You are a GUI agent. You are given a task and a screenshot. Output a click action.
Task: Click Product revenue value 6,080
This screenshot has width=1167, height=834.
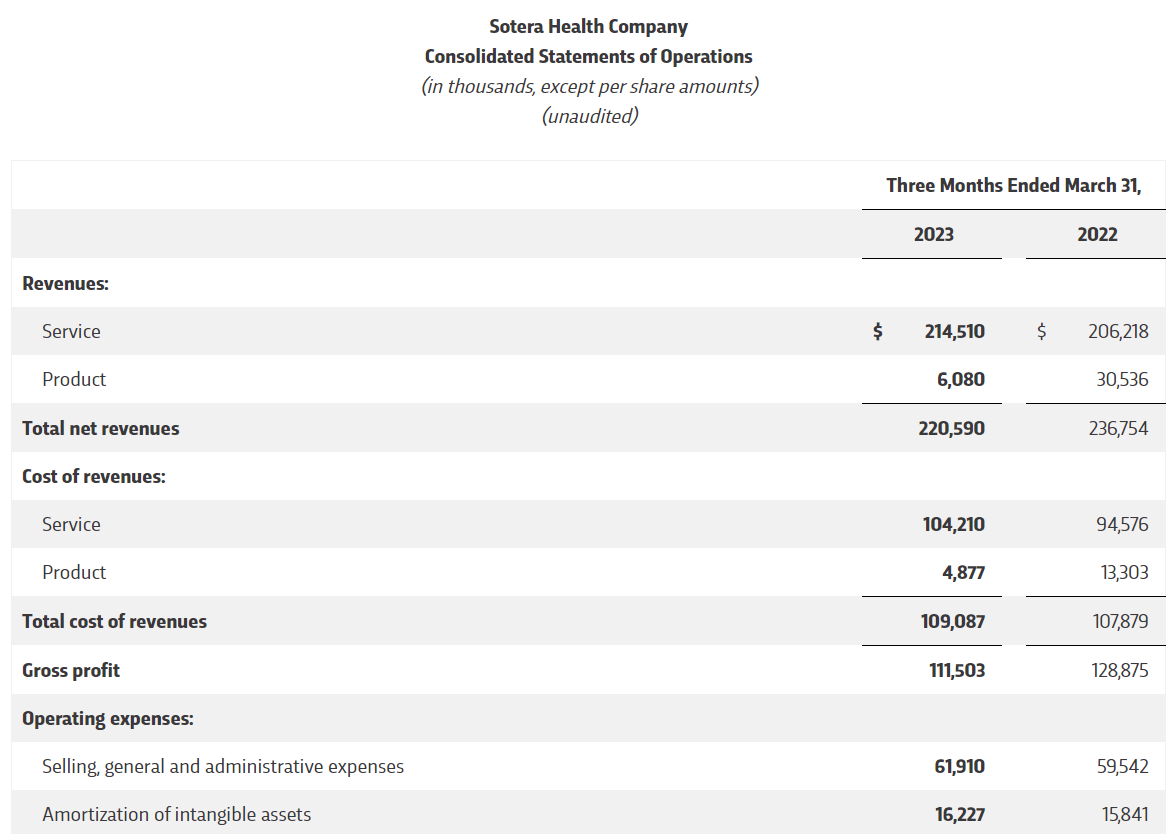pyautogui.click(x=960, y=379)
